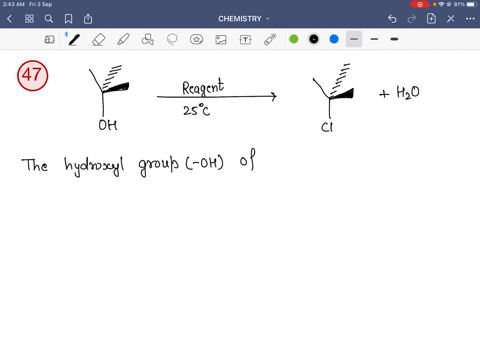The image size is (480, 360).
Task: Open the search tool
Action: pos(49,19)
